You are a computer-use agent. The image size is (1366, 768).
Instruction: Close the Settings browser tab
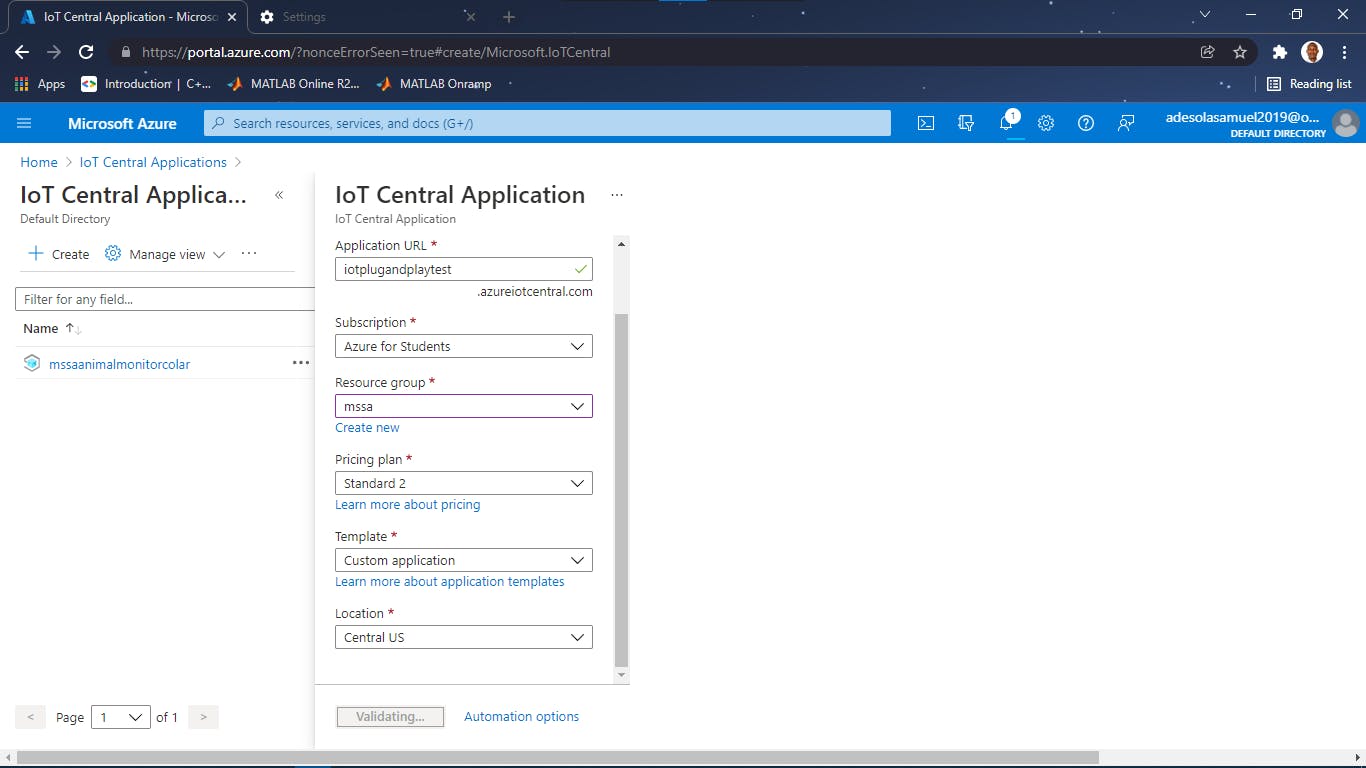(x=470, y=17)
